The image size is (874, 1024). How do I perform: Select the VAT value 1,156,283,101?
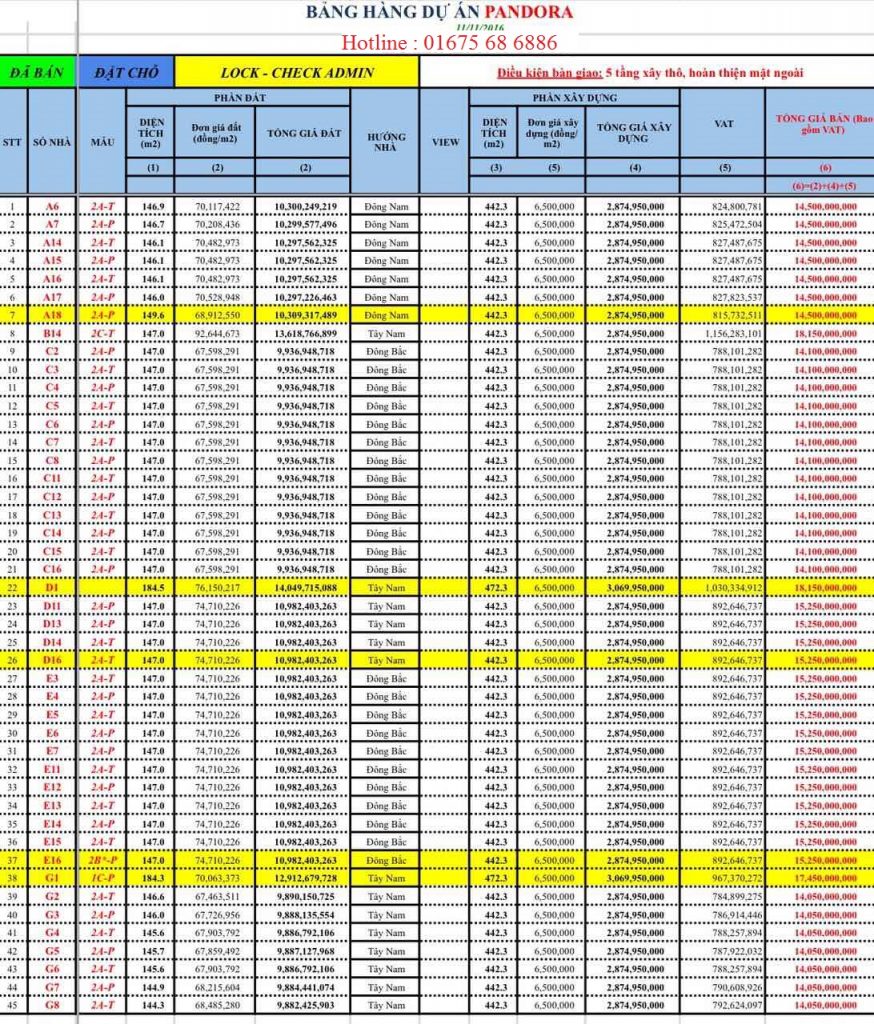pyautogui.click(x=733, y=334)
